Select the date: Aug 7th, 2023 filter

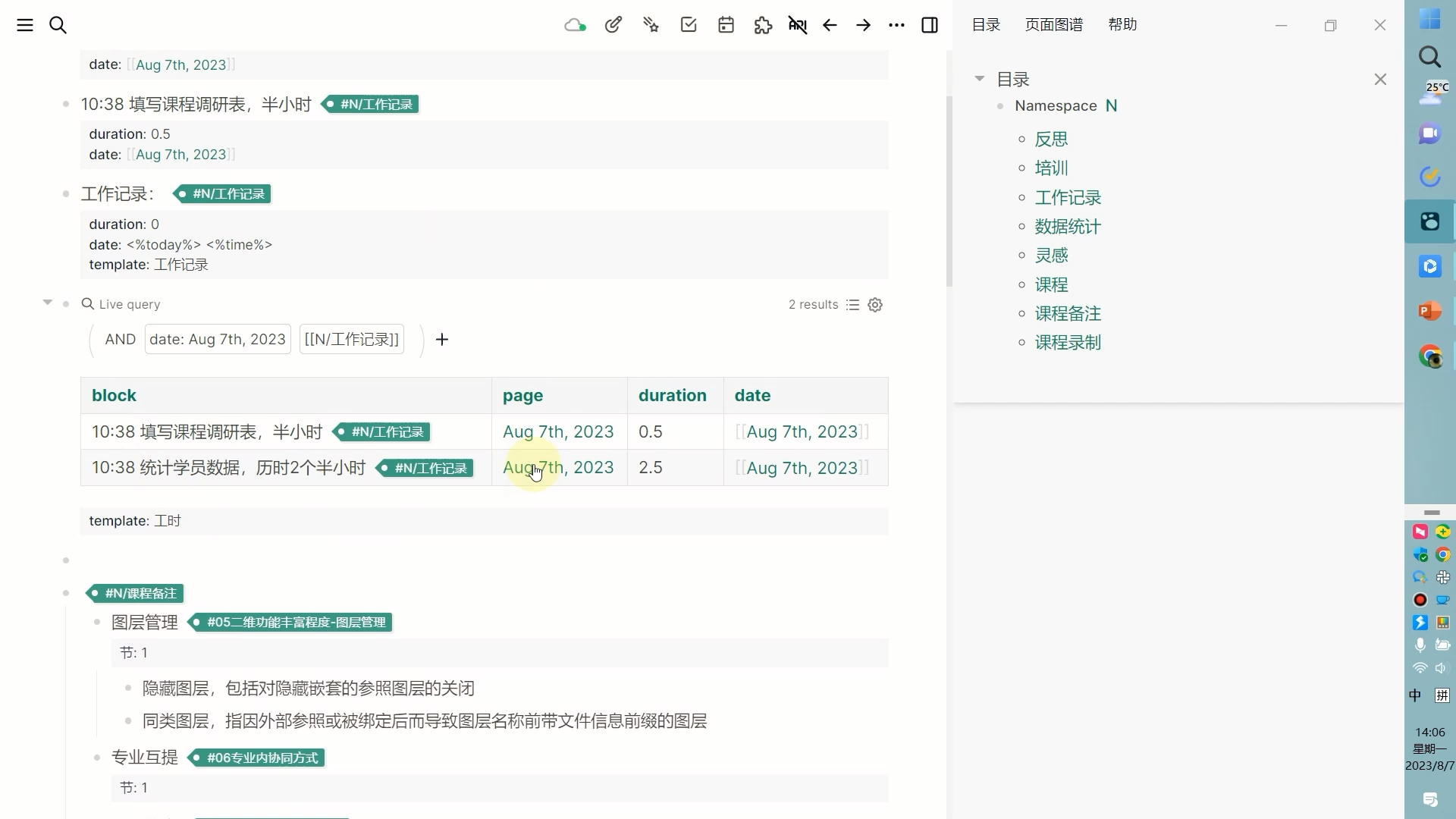point(218,339)
